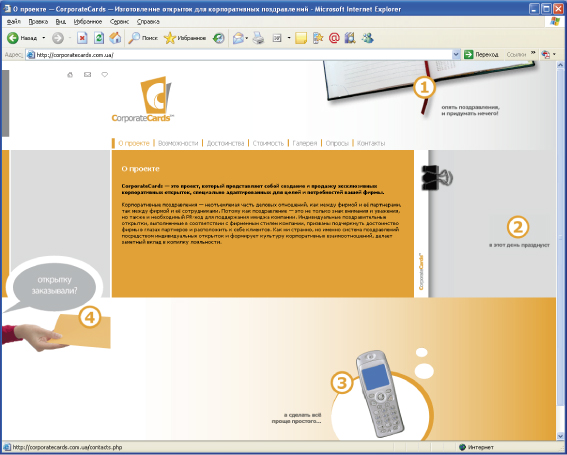The image size is (567, 455).
Task: Click the Forward arrow button
Action: pyautogui.click(x=58, y=38)
